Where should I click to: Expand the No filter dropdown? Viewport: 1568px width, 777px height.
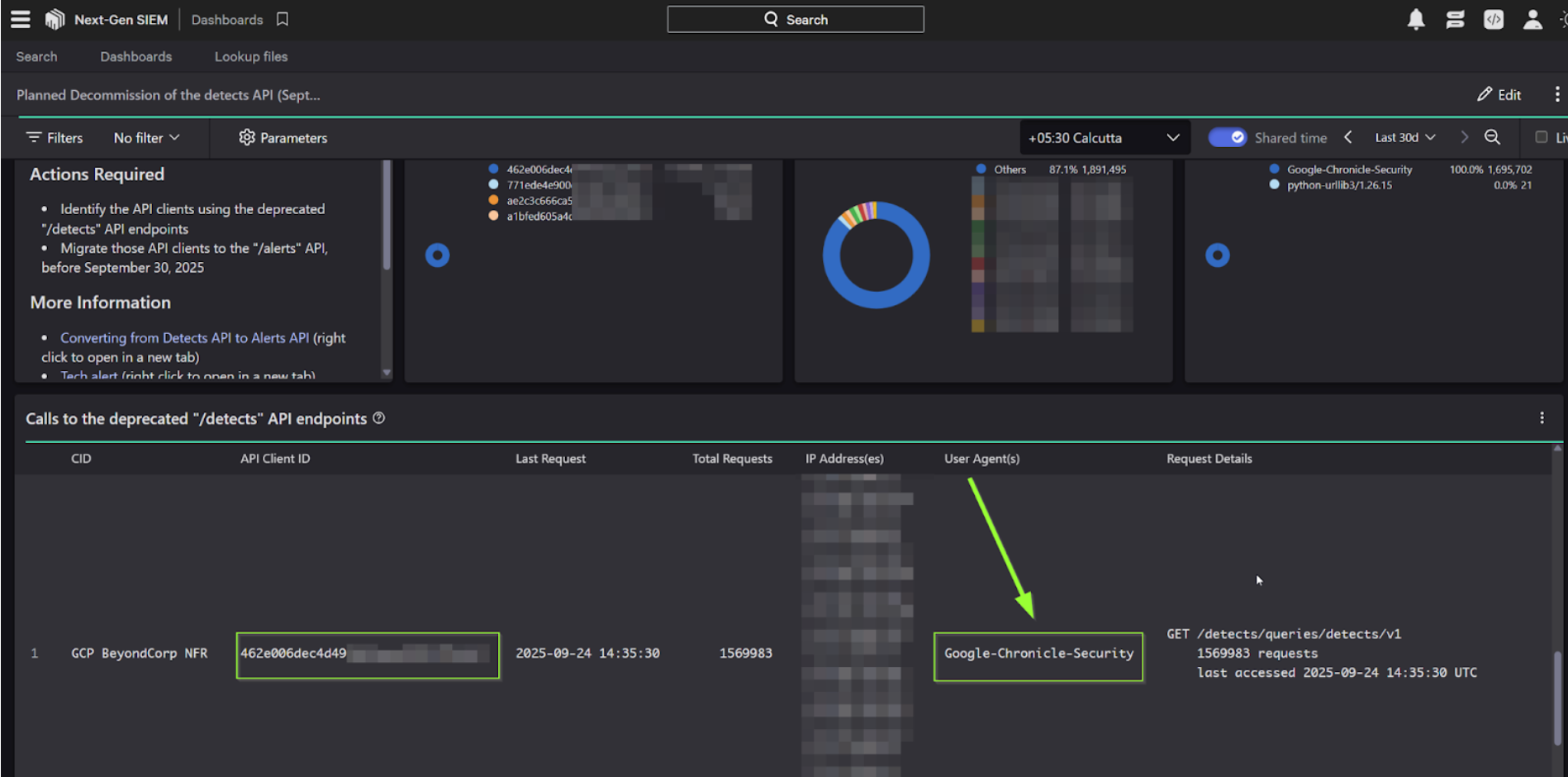[x=146, y=138]
